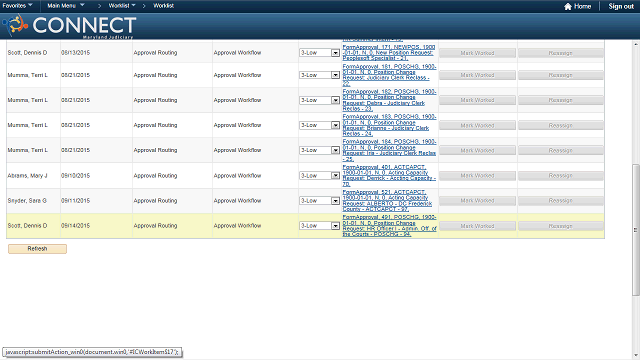Viewport: 640px width, 360px height.
Task: Open FormApproval 491 HR Officer I link
Action: click(x=389, y=226)
